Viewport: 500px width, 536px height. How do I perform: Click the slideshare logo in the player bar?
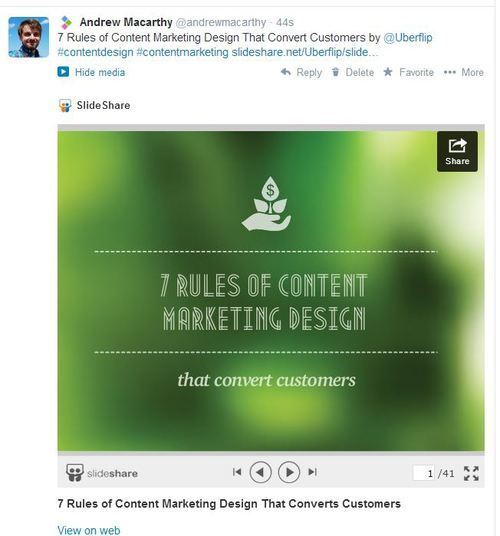tap(102, 473)
